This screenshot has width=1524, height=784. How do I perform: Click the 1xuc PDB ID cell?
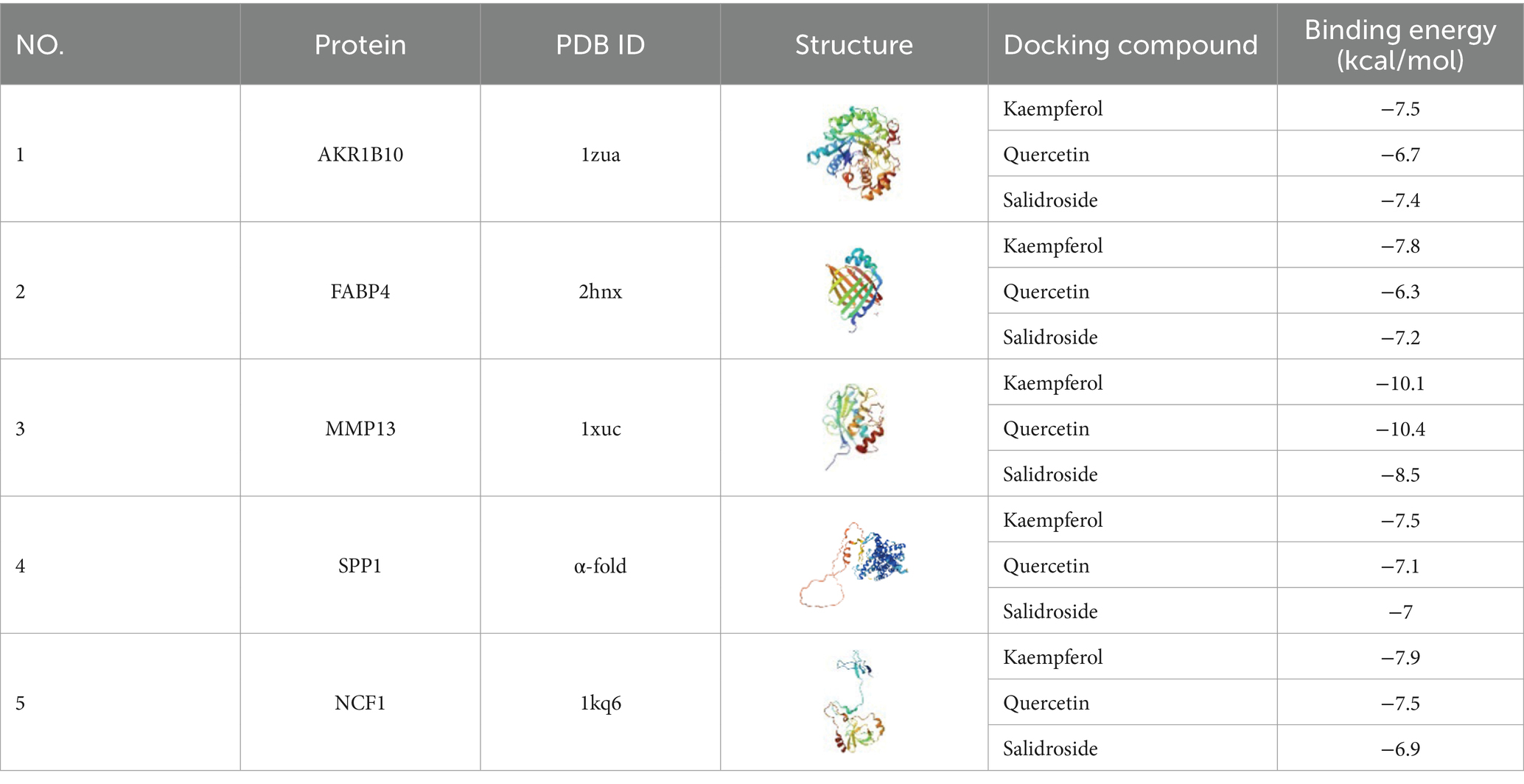pyautogui.click(x=600, y=428)
